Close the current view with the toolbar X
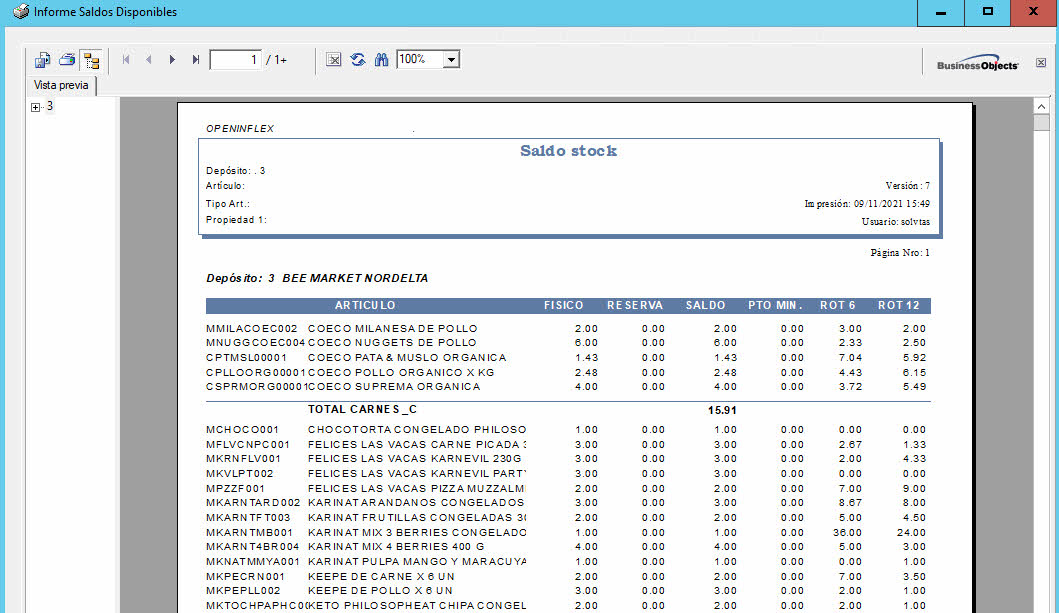1059x613 pixels. coord(1041,63)
